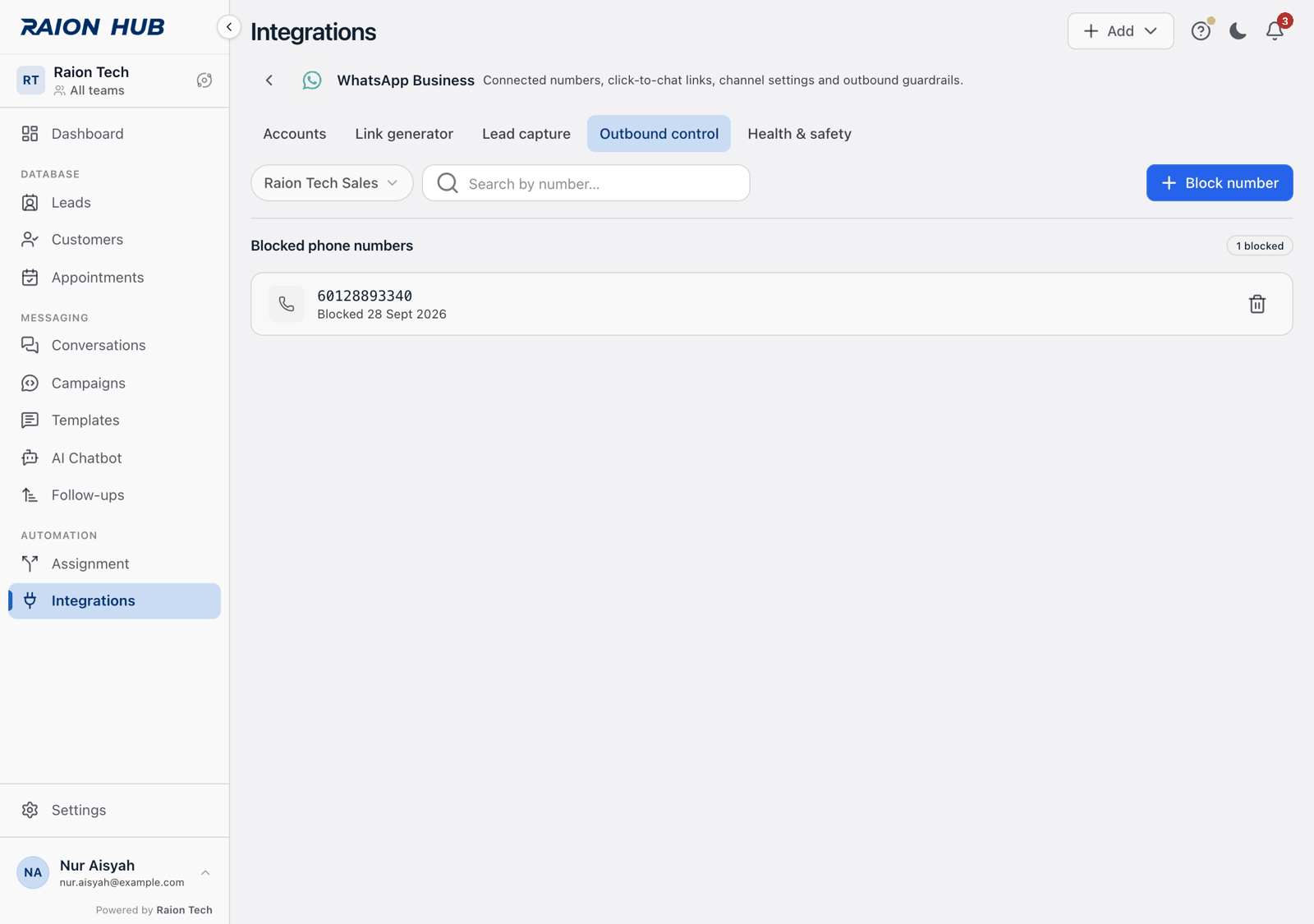The width and height of the screenshot is (1314, 924).
Task: Select the Outbound control tab
Action: point(659,134)
